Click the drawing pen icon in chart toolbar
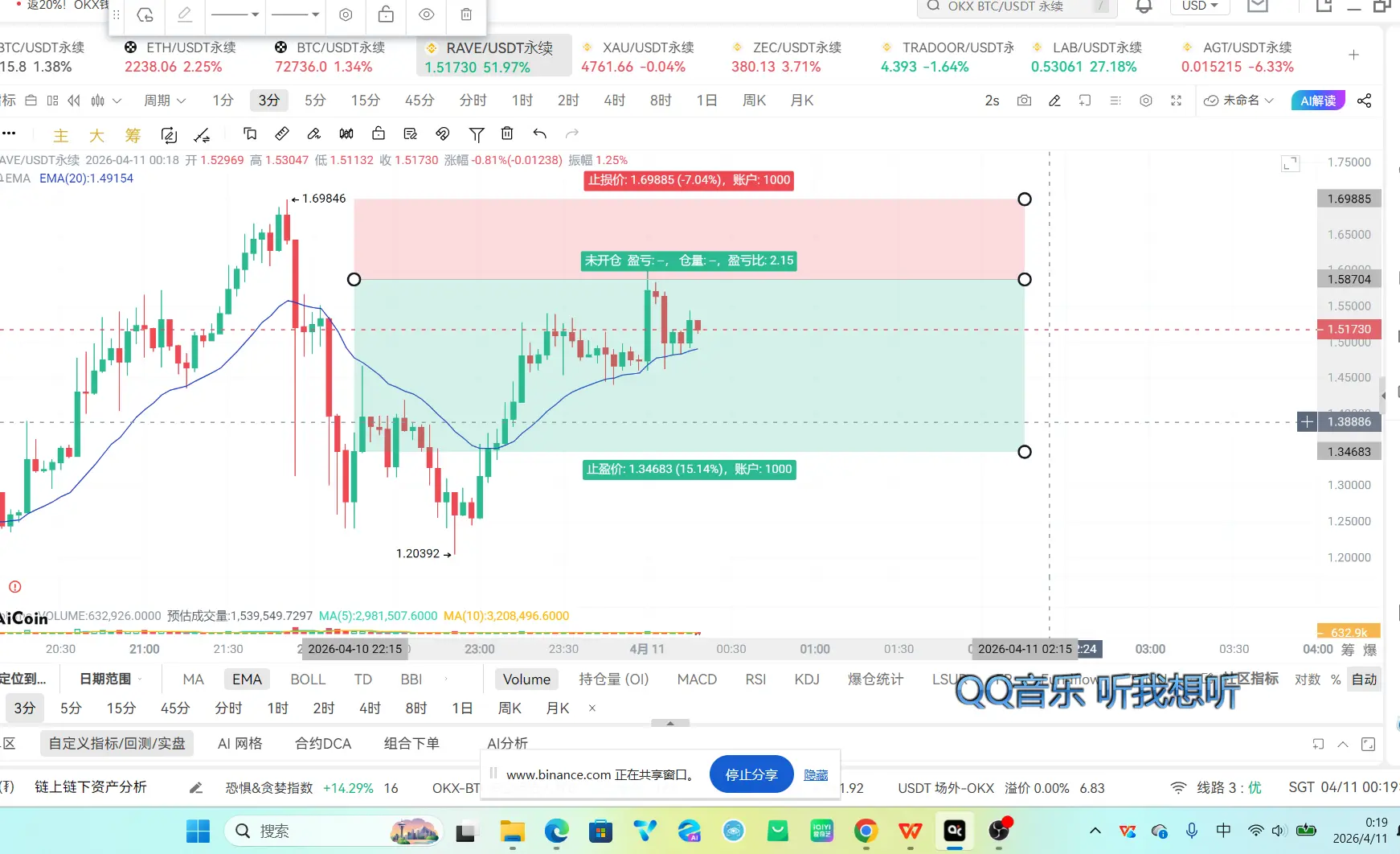The width and height of the screenshot is (1400, 854). tap(1054, 101)
